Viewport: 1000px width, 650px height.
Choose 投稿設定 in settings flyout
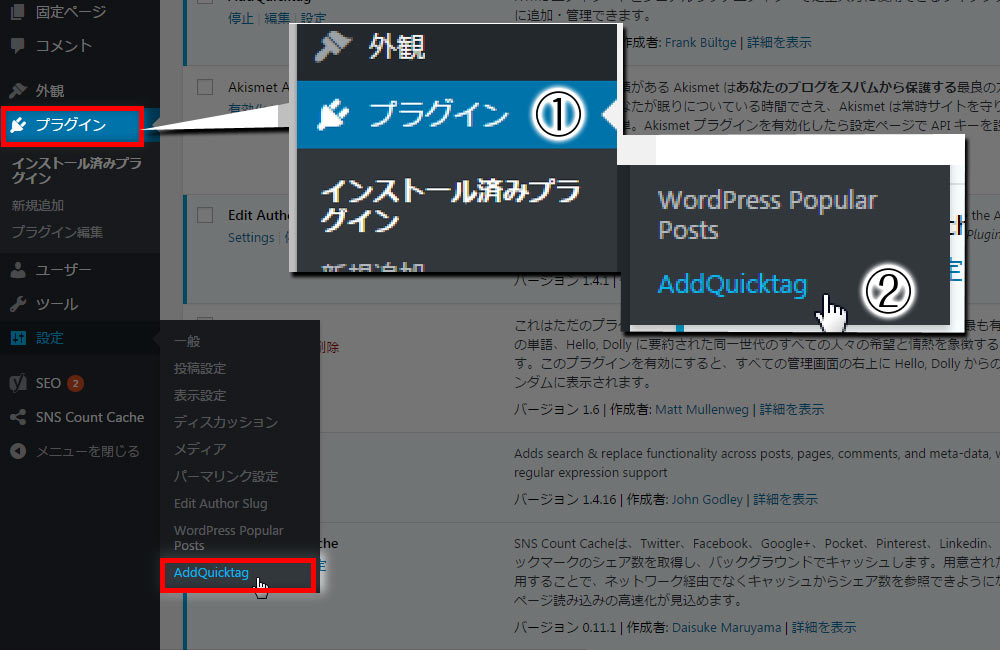200,368
